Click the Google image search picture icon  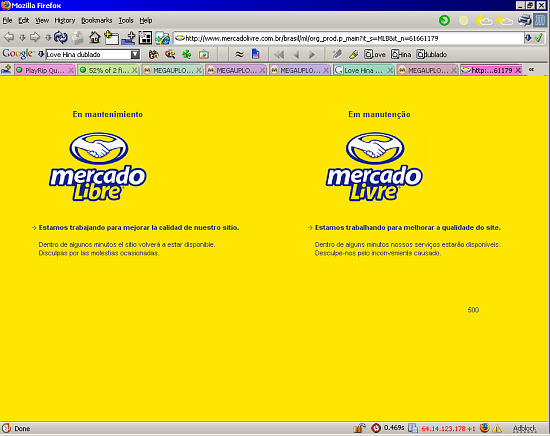pyautogui.click(x=203, y=54)
